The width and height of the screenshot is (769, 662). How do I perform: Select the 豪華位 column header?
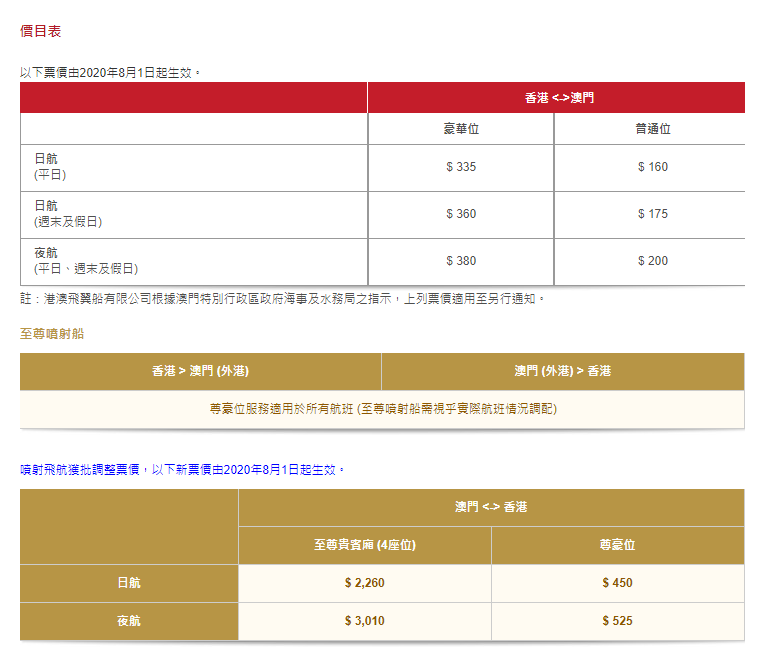coord(460,129)
